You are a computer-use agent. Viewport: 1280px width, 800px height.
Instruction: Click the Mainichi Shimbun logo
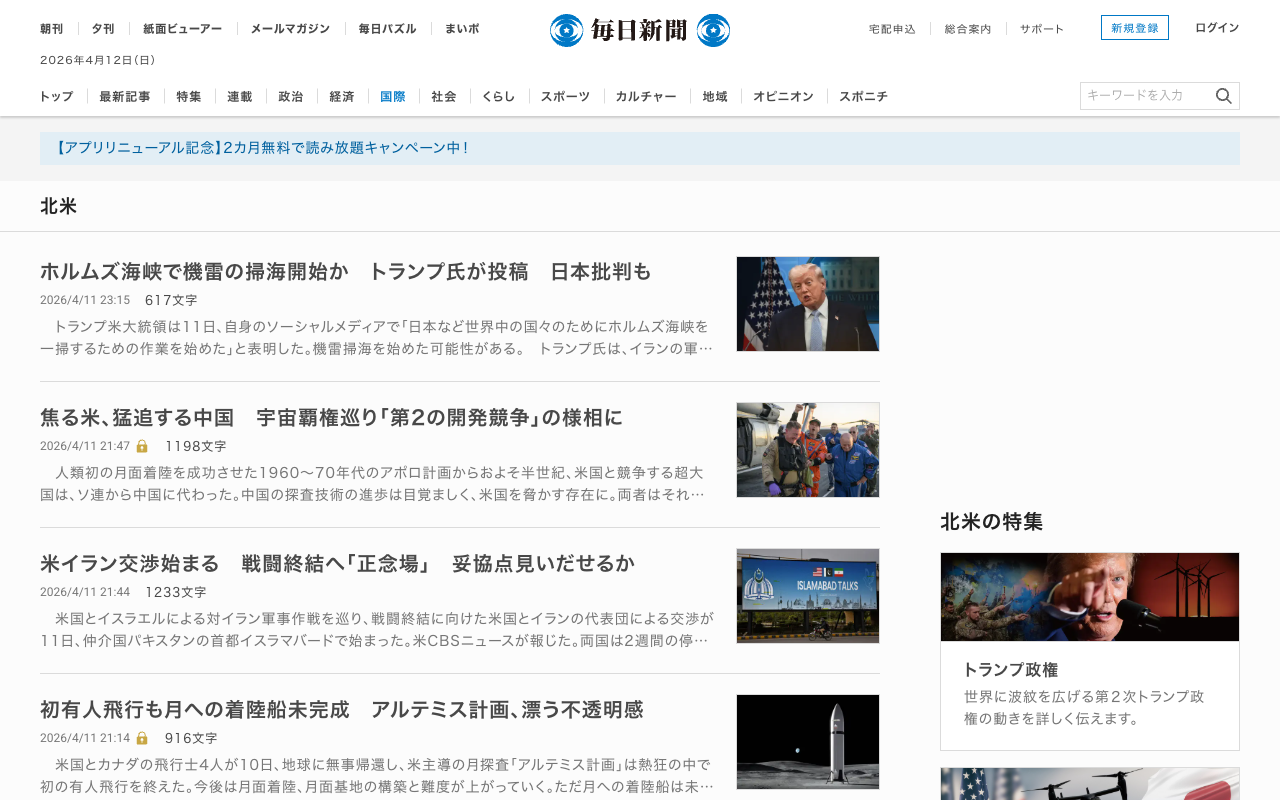(640, 30)
